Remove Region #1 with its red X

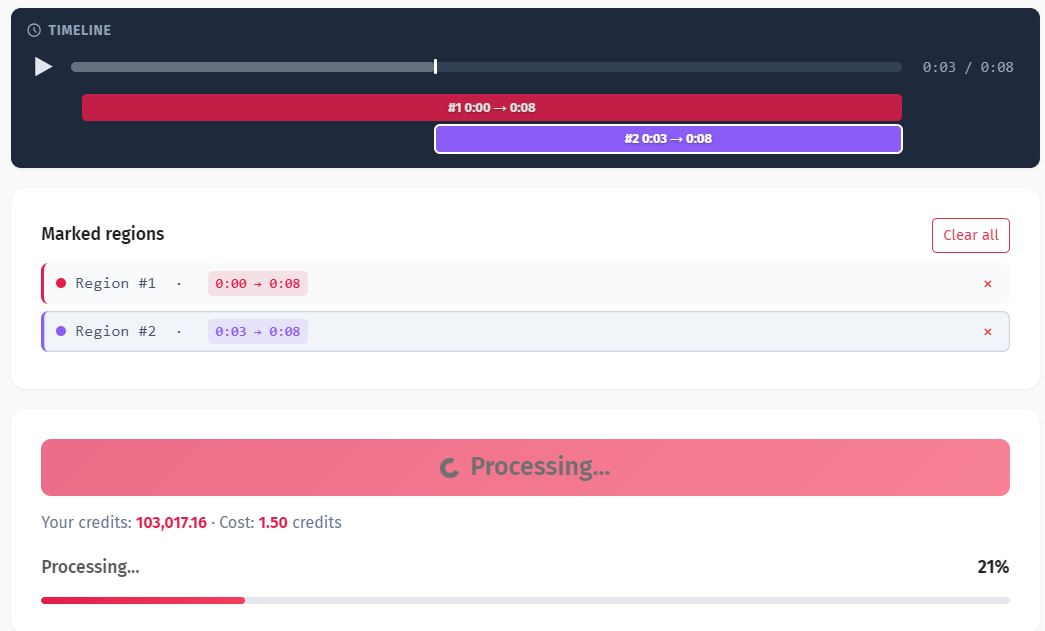click(987, 284)
